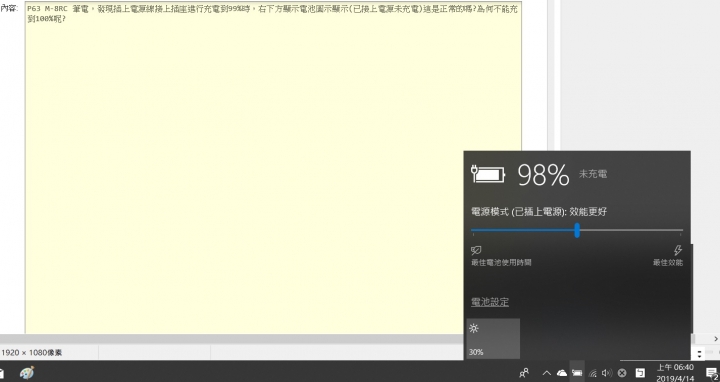Click inside the yellow 內容 text box
720x382 pixels.
tap(273, 169)
